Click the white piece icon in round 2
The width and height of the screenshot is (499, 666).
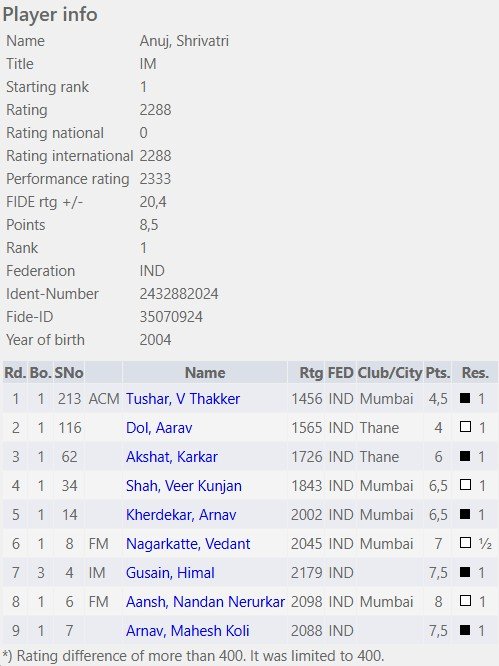pos(465,427)
